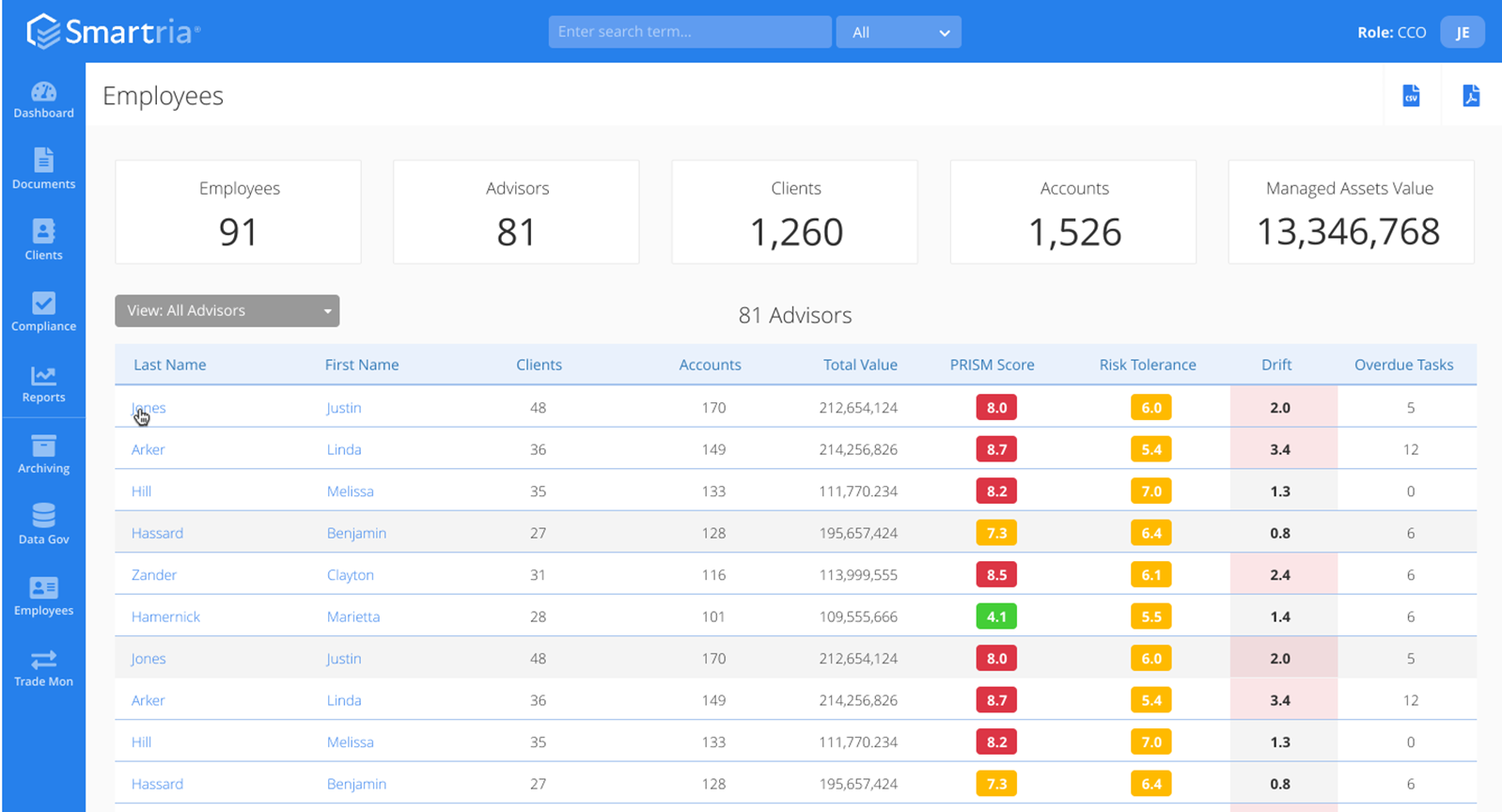Click green PRISM score badge 4.1
This screenshot has height=812, width=1502.
coord(996,617)
